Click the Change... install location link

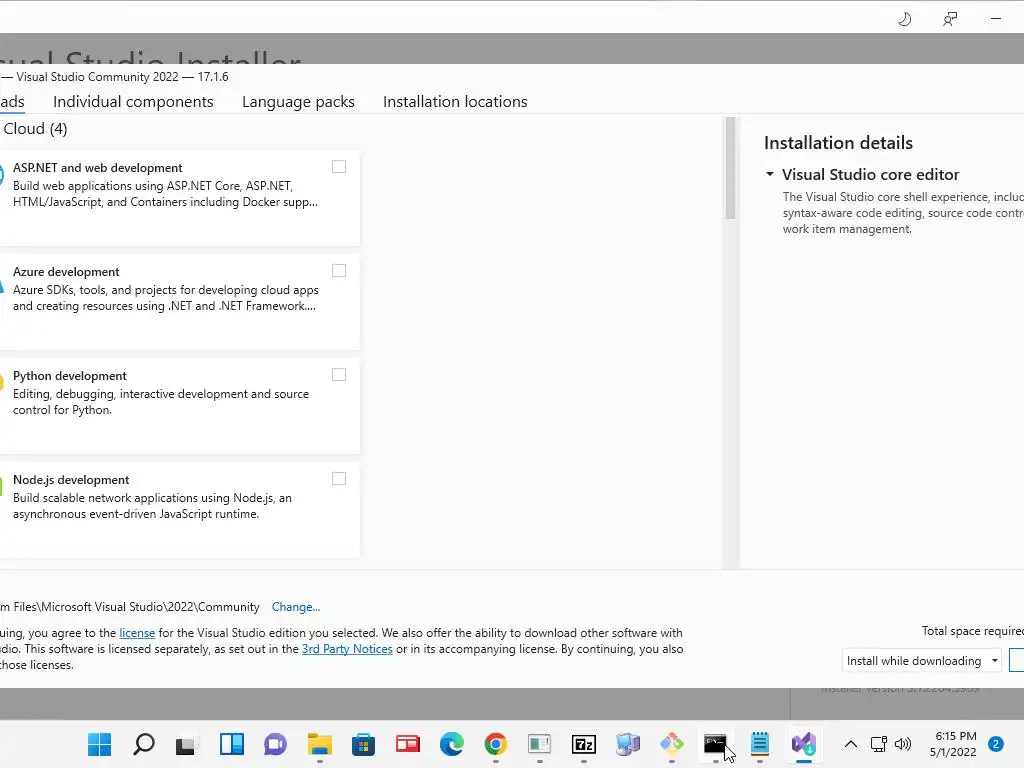click(296, 607)
